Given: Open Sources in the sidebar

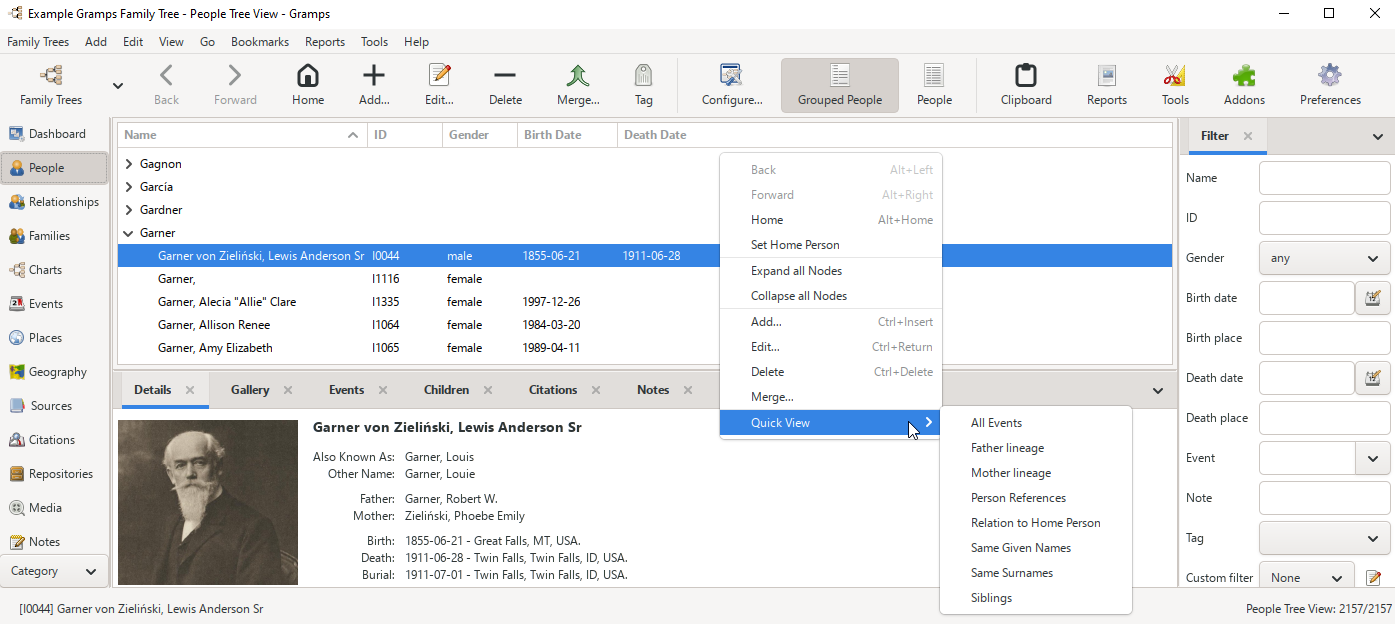Looking at the screenshot, I should 55,406.
